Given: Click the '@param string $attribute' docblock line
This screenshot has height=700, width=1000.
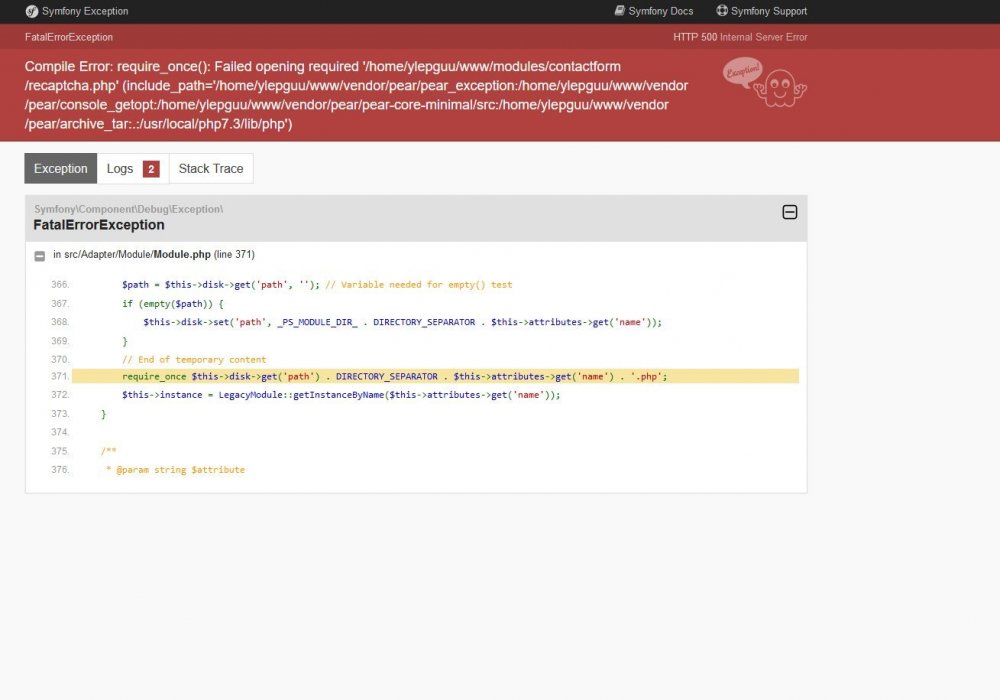Looking at the screenshot, I should point(175,470).
